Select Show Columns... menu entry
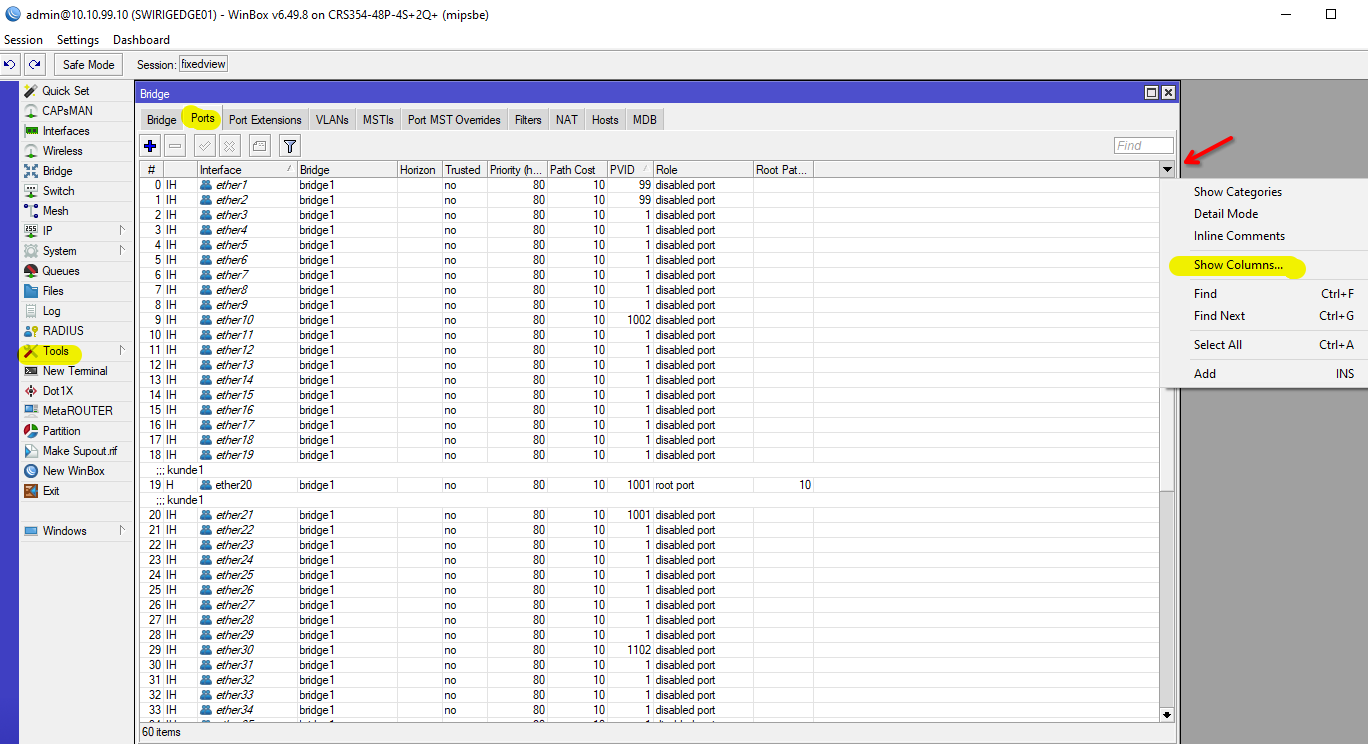 click(1238, 266)
